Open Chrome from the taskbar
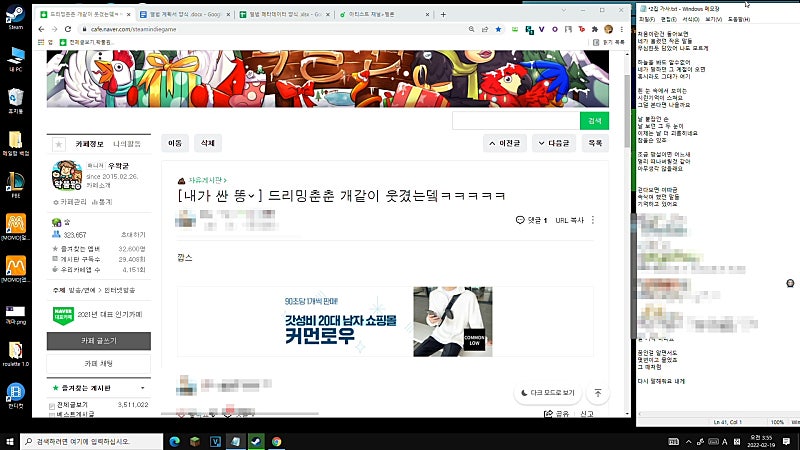Image resolution: width=800 pixels, height=450 pixels. pos(277,441)
